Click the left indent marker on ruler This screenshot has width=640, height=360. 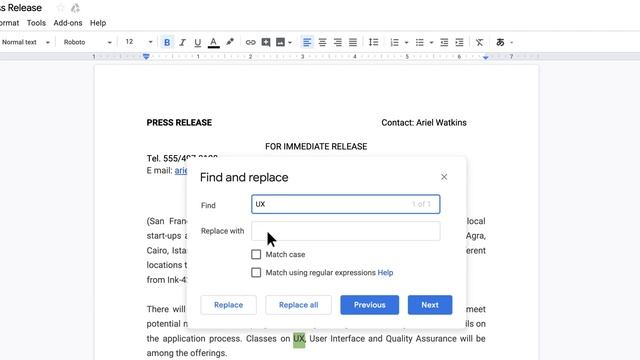(146, 57)
